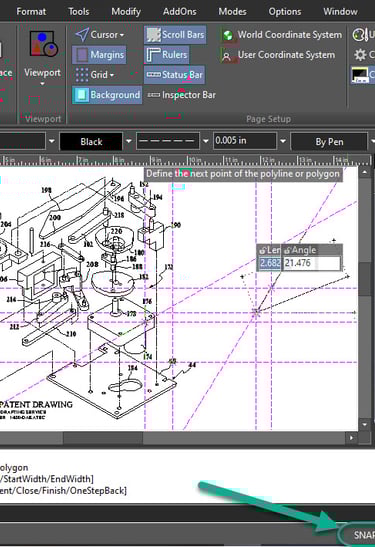Click the Inspector Bar icon
Image resolution: width=375 pixels, height=547 pixels.
click(x=153, y=95)
